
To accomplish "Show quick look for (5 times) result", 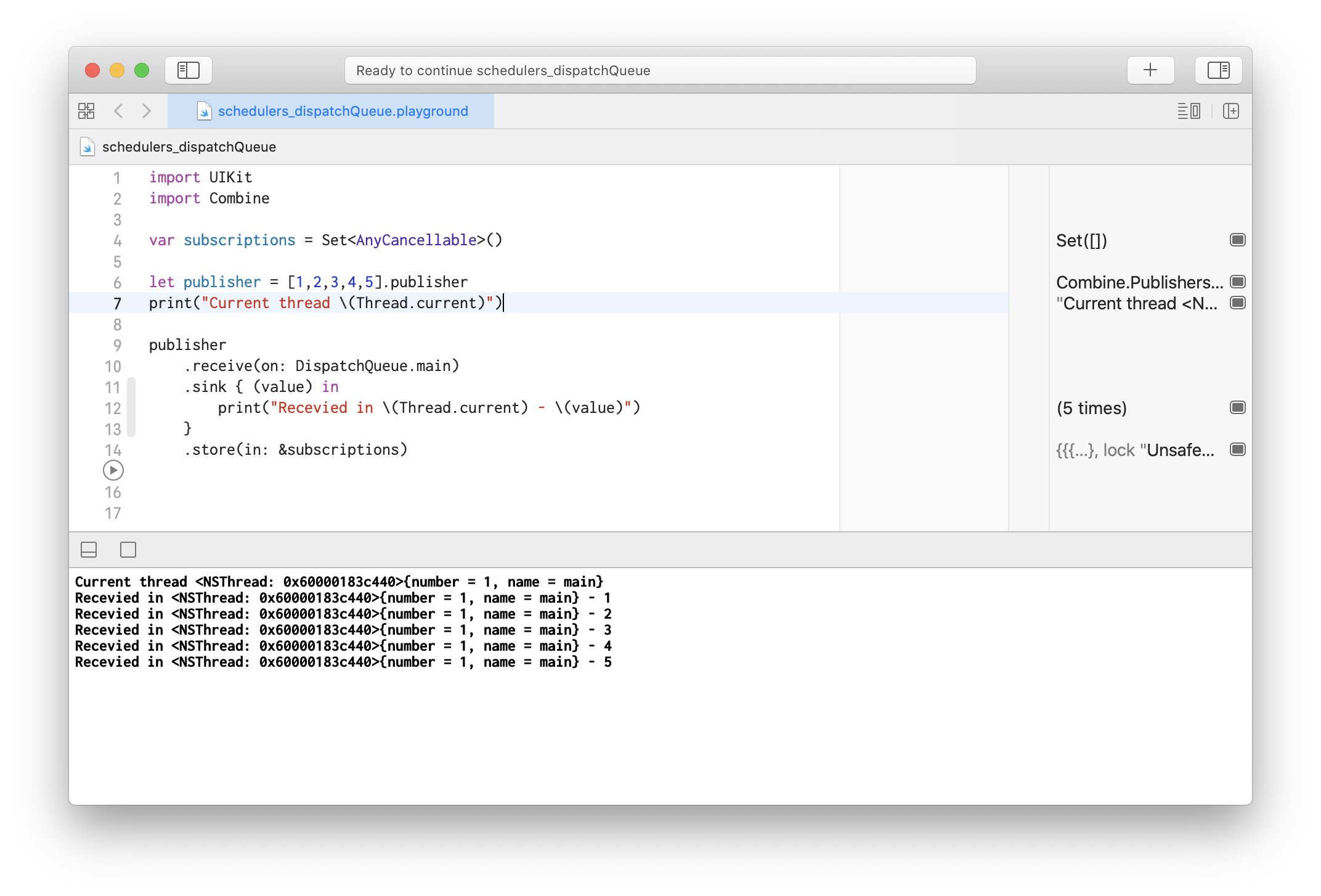I will (1238, 407).
